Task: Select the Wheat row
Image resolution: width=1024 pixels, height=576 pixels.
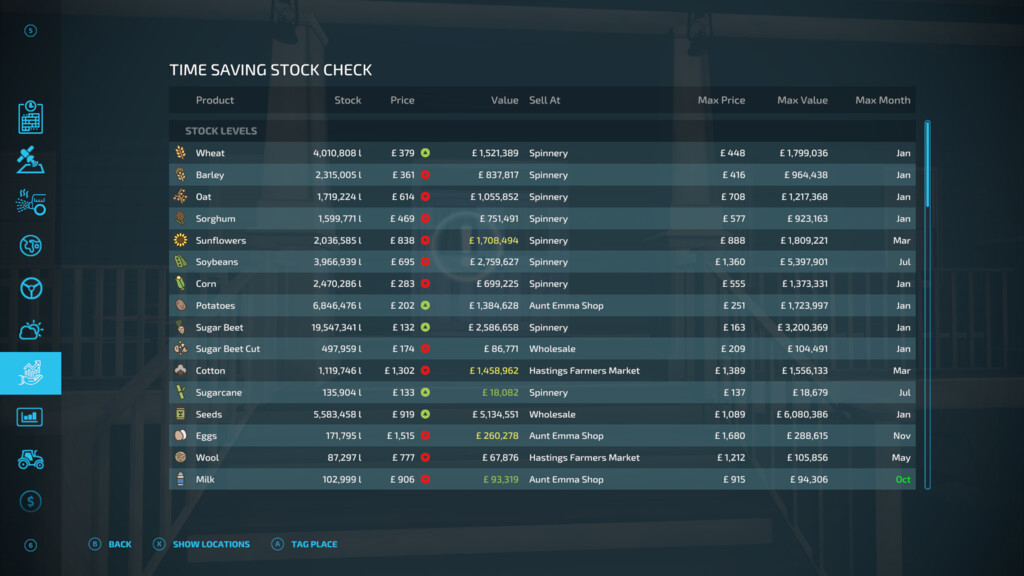Action: pyautogui.click(x=543, y=153)
